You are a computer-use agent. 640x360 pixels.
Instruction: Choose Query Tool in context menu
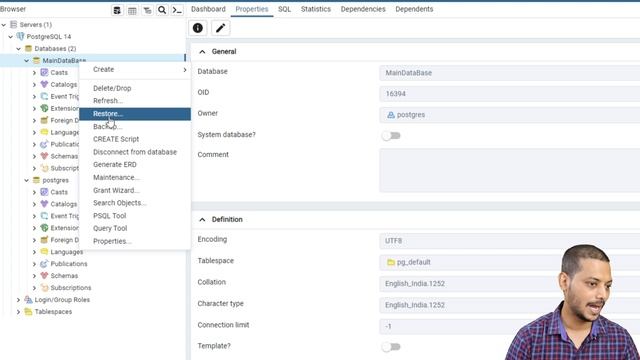pyautogui.click(x=135, y=228)
